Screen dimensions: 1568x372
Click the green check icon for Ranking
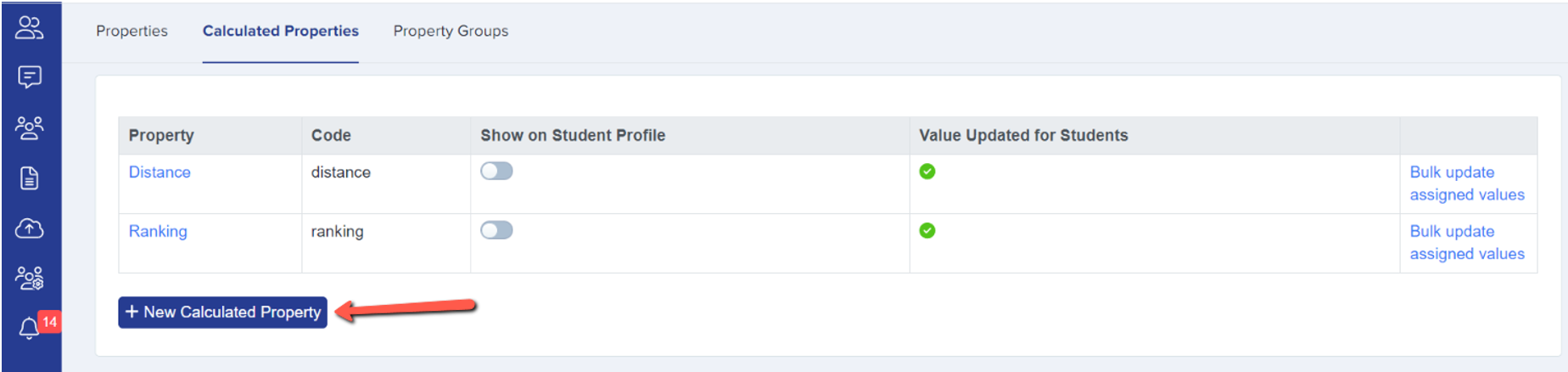[x=927, y=231]
